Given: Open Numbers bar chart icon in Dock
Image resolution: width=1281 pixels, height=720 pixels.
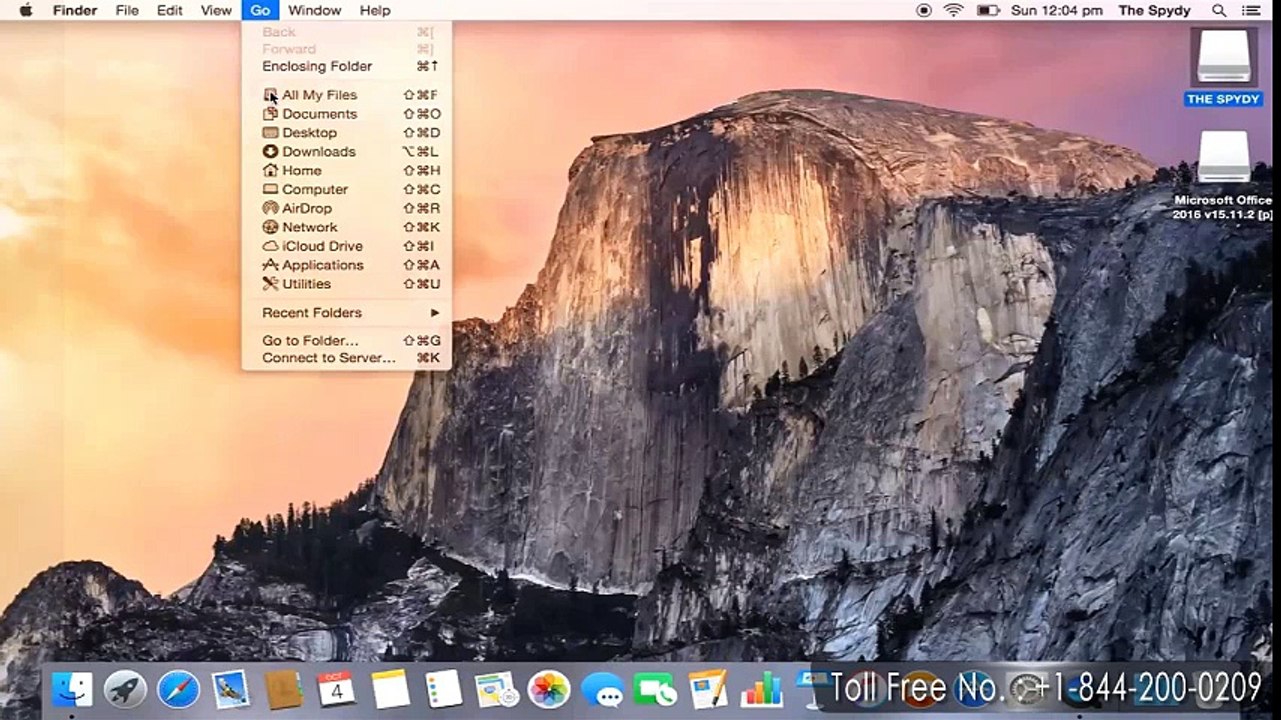Looking at the screenshot, I should [x=761, y=689].
